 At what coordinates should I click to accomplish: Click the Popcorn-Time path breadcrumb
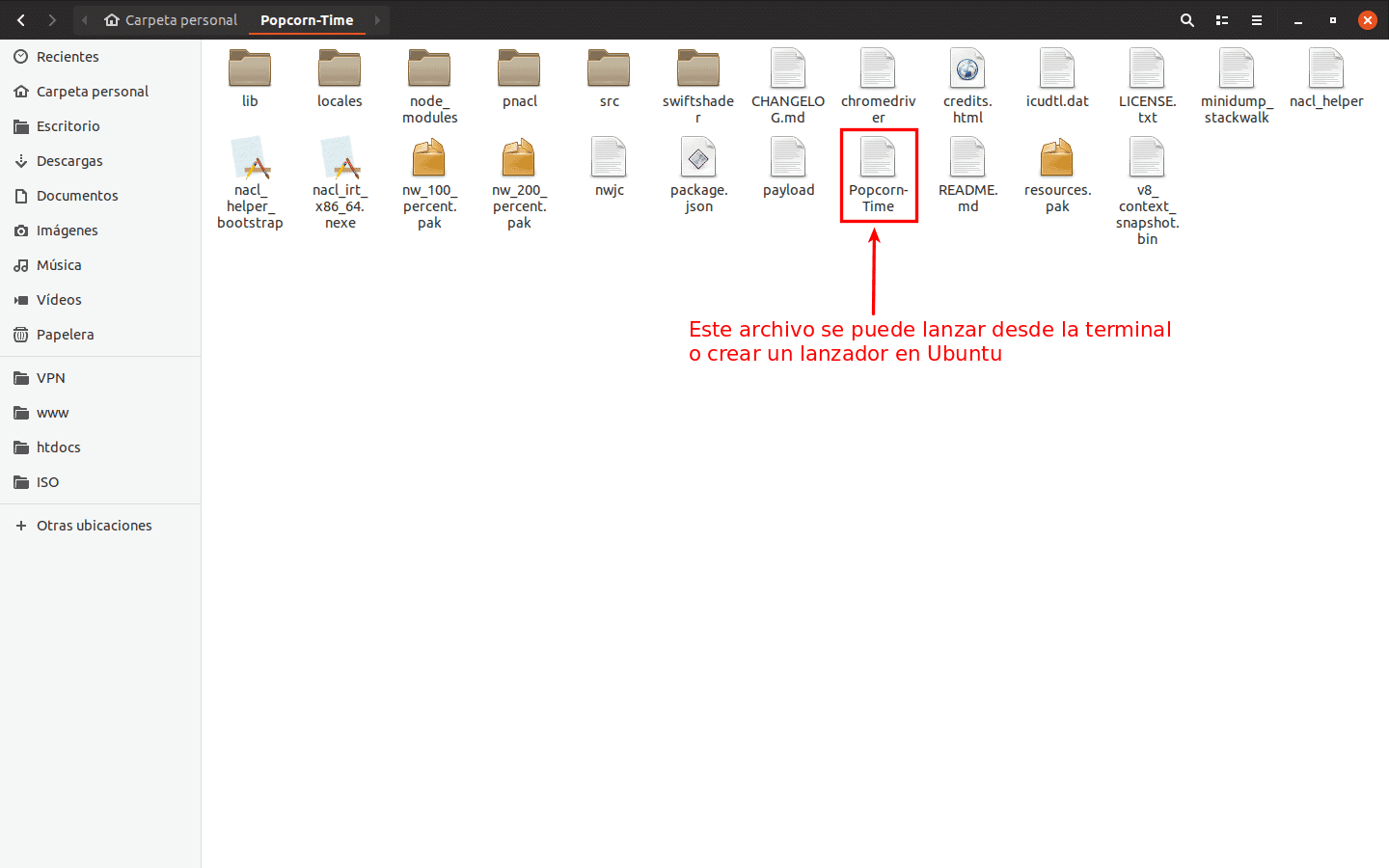pos(307,19)
